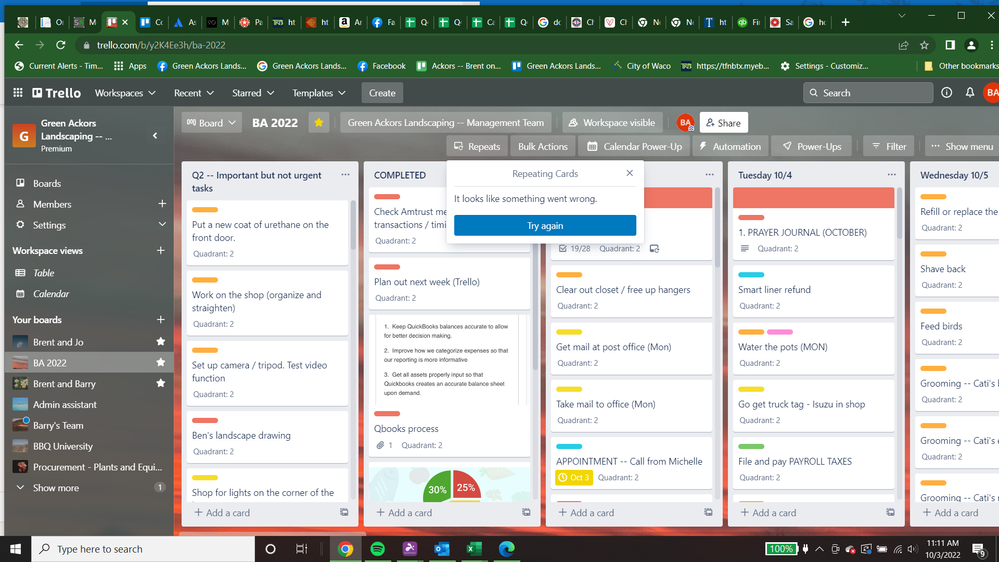This screenshot has width=999, height=562.
Task: Add a card to Tuesday 10/4 list
Action: (768, 512)
